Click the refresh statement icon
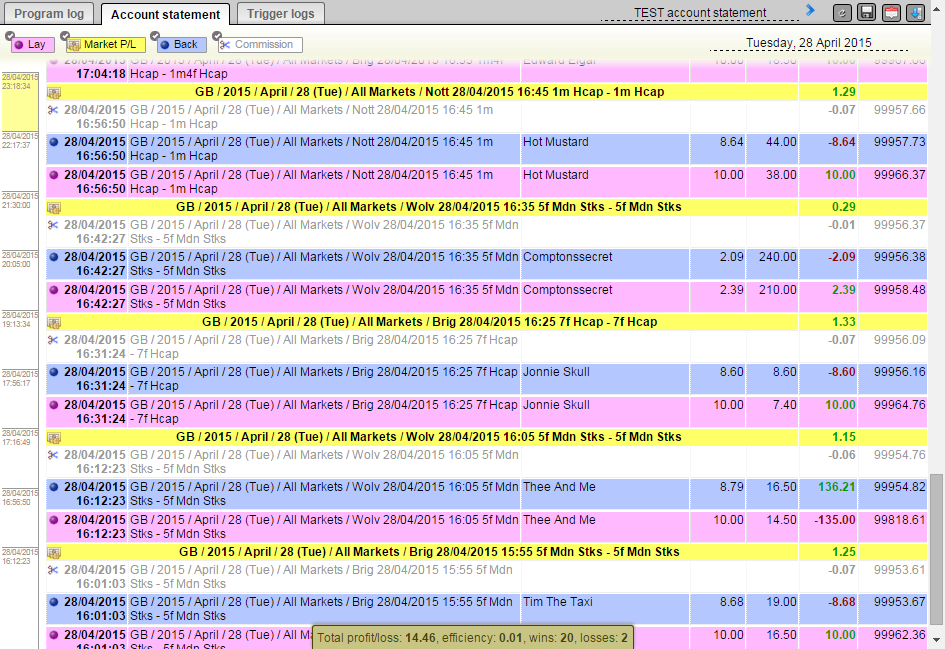The width and height of the screenshot is (945, 649). [842, 13]
